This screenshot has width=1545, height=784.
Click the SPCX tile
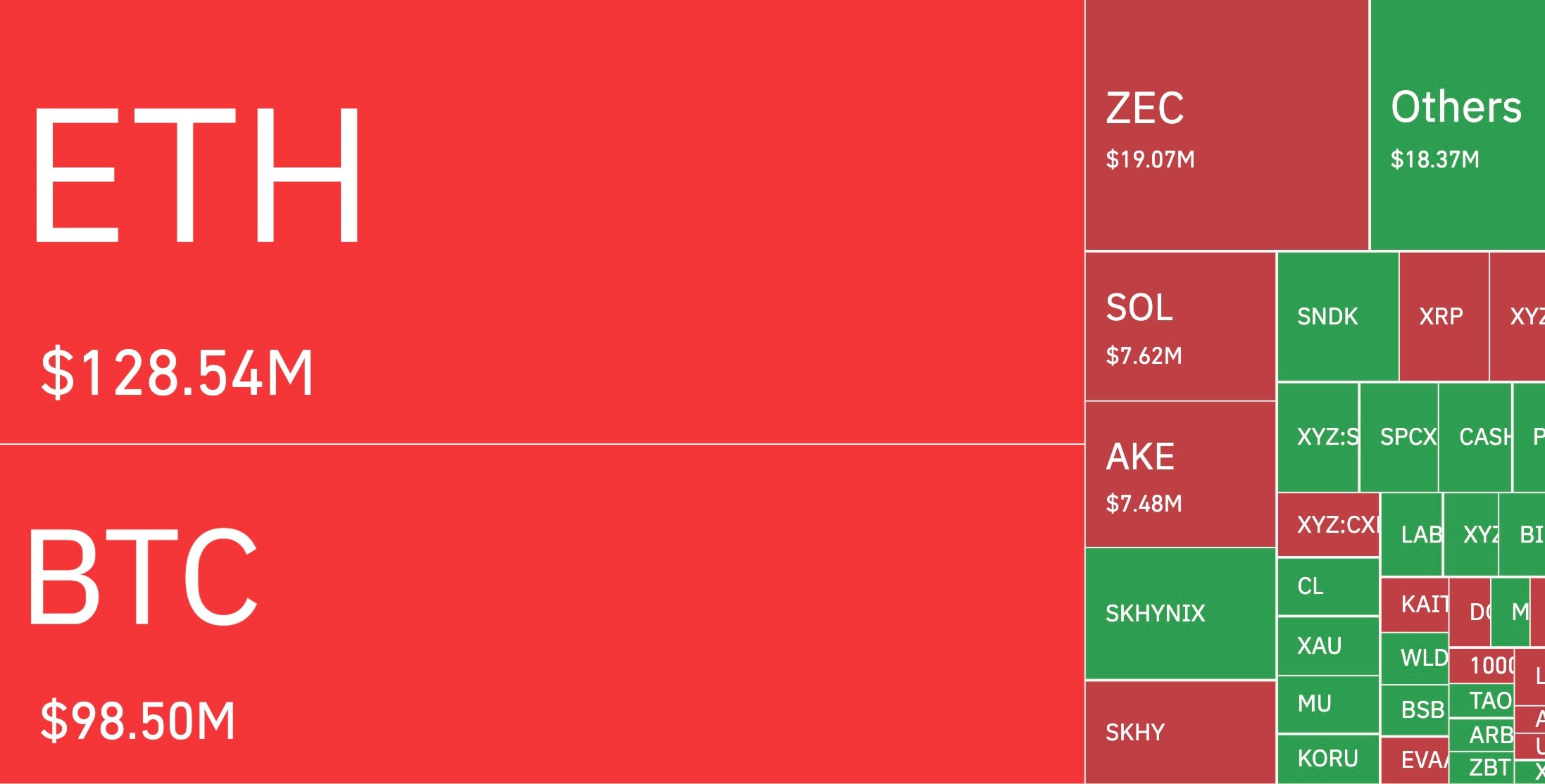click(1399, 437)
